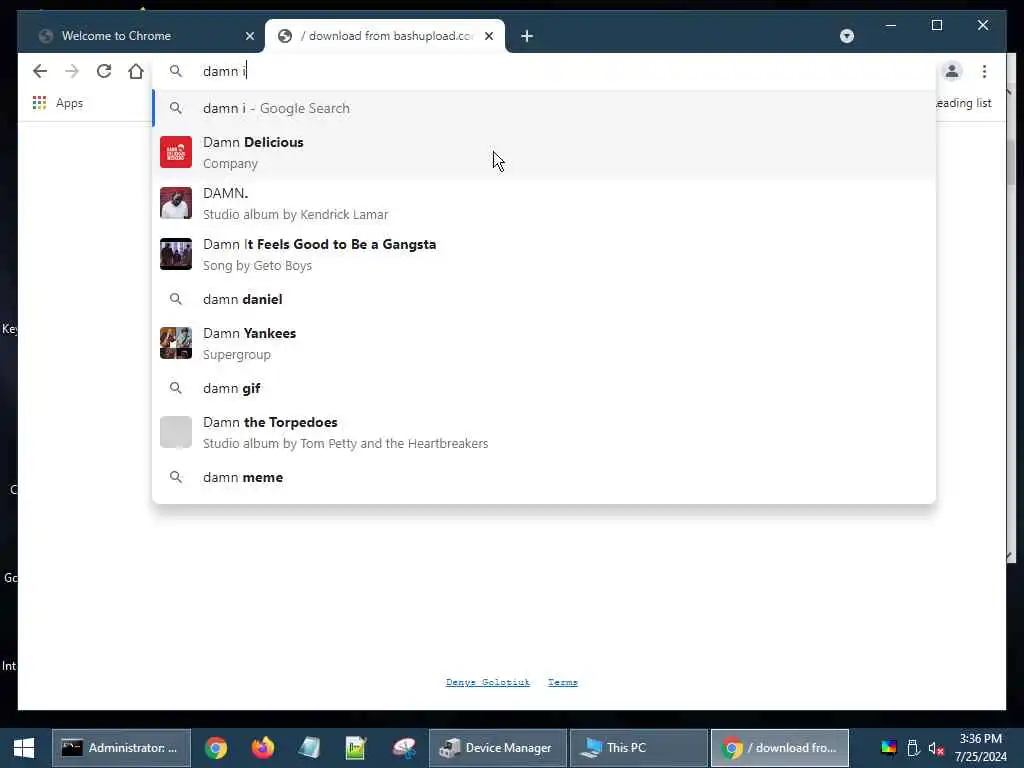Choose 'damn i - Google Search' suggestion
The width and height of the screenshot is (1024, 768).
coord(544,108)
